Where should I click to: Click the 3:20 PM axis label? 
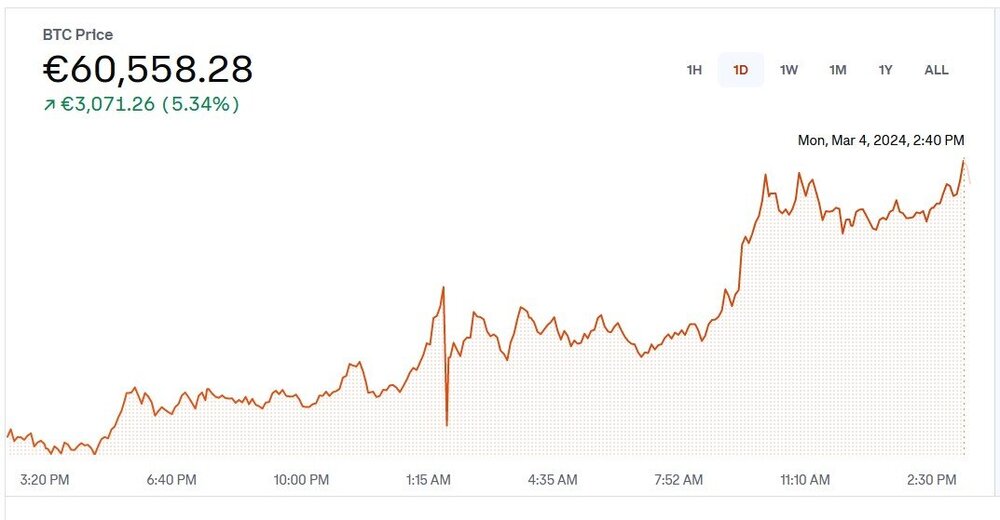[x=44, y=480]
